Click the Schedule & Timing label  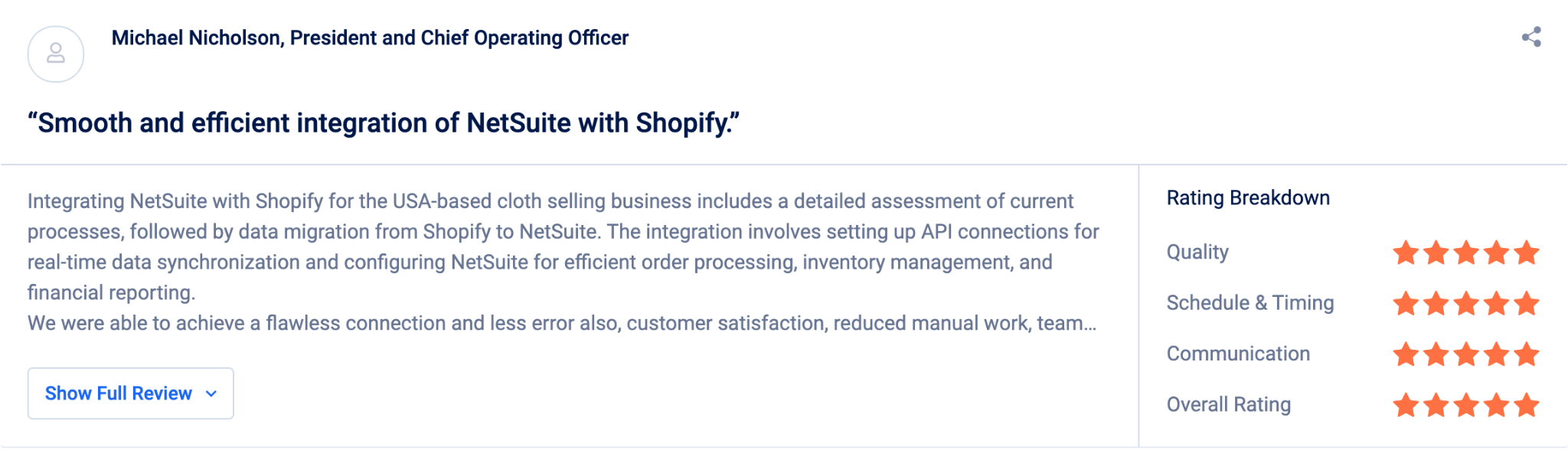1250,303
